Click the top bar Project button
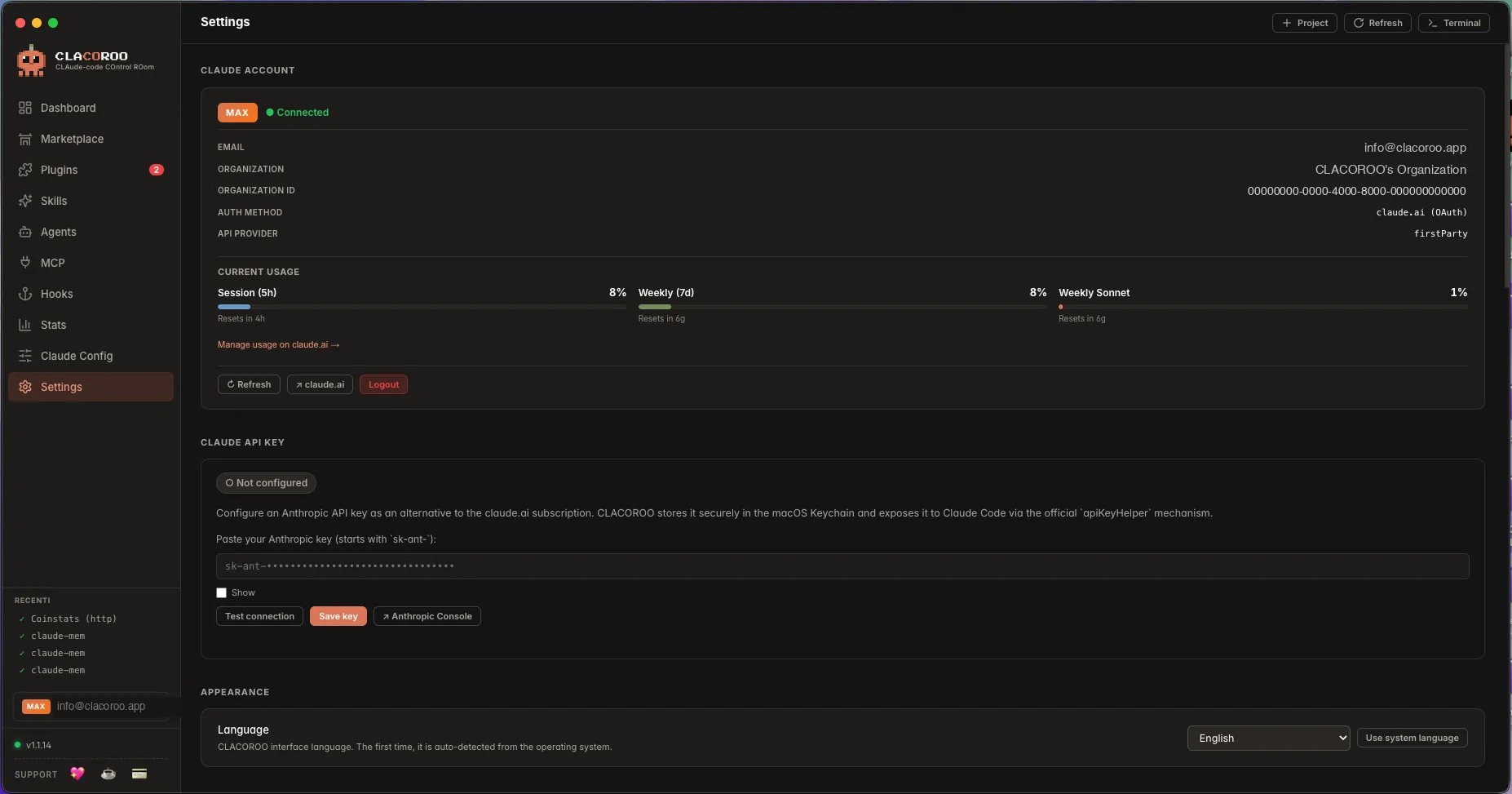This screenshot has height=794, width=1512. point(1305,23)
